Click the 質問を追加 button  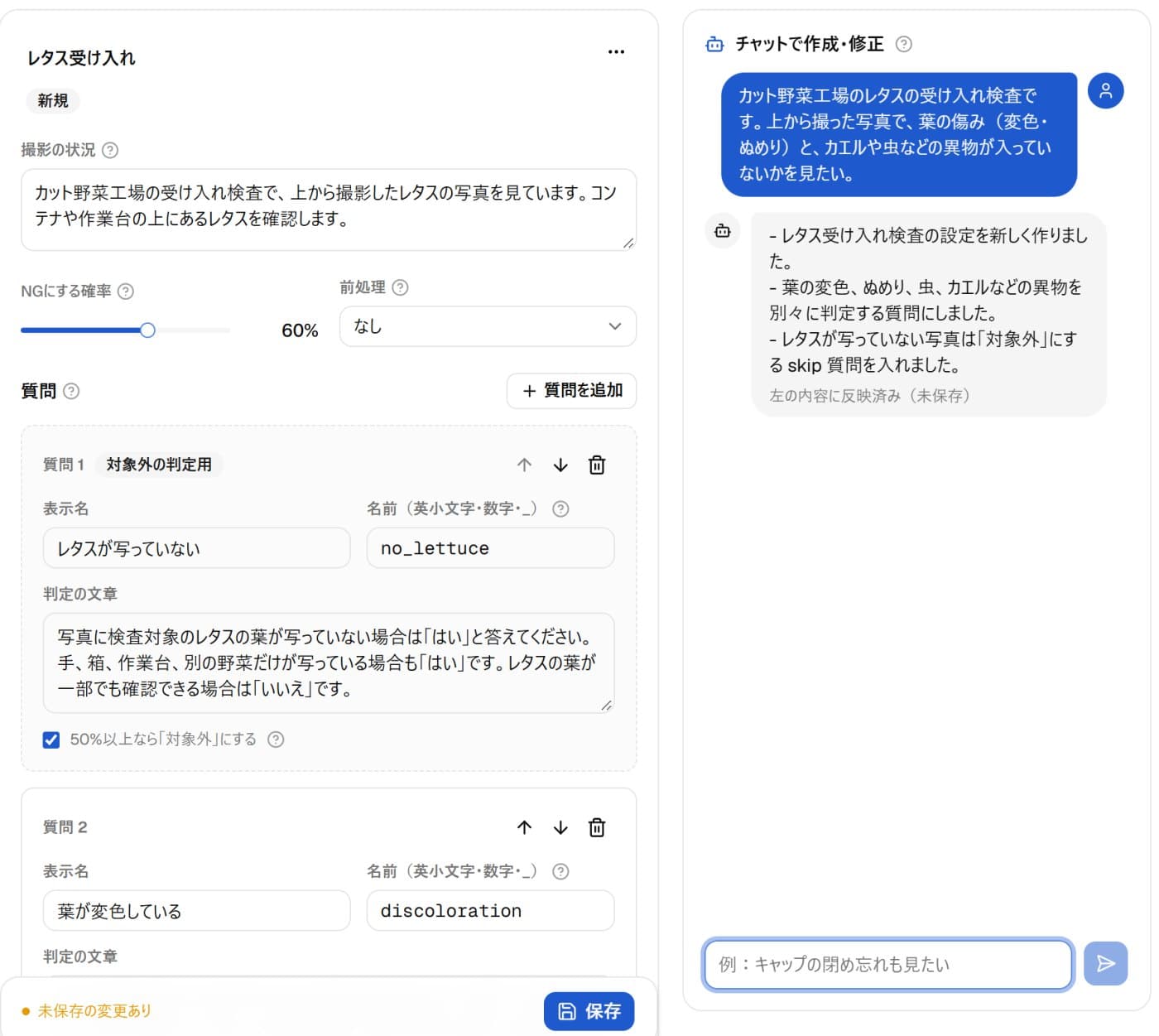(571, 391)
